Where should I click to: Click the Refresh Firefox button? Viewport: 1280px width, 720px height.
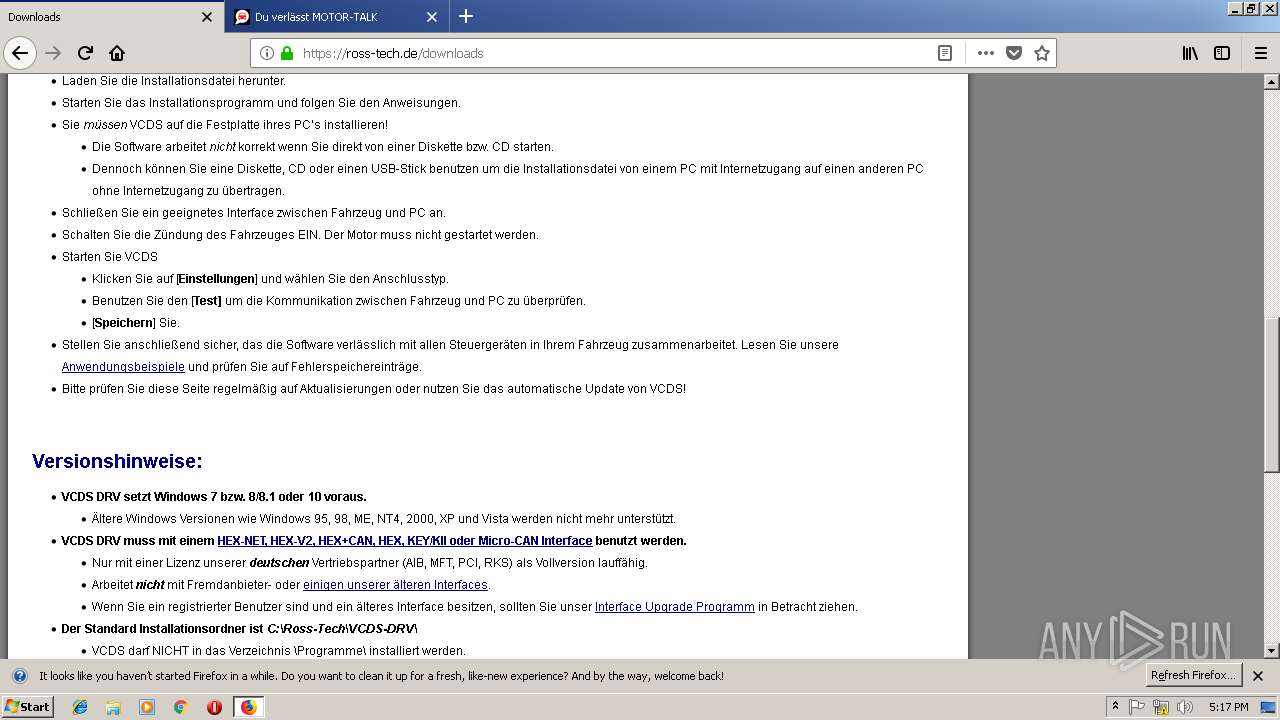point(1193,675)
